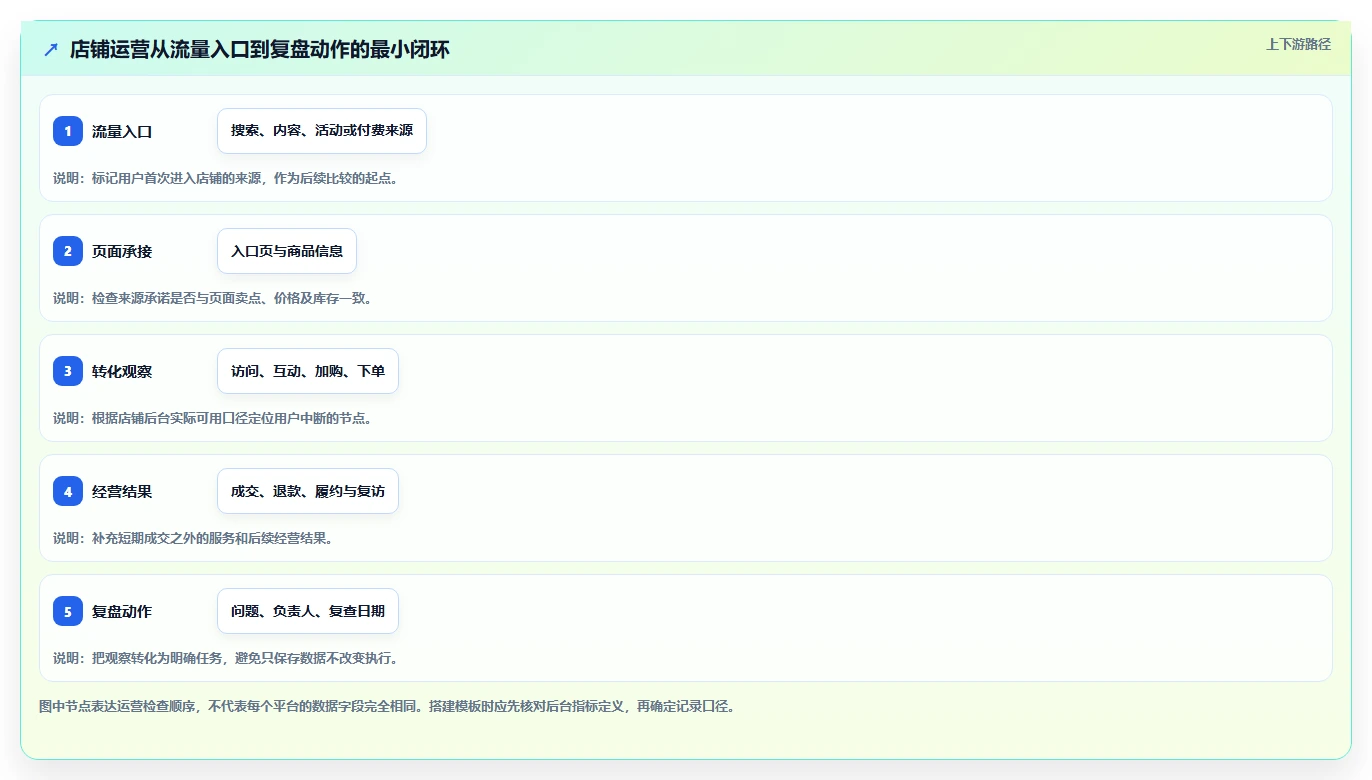Select the 问题、负责人、复查日期 chip
This screenshot has width=1372, height=780.
308,611
